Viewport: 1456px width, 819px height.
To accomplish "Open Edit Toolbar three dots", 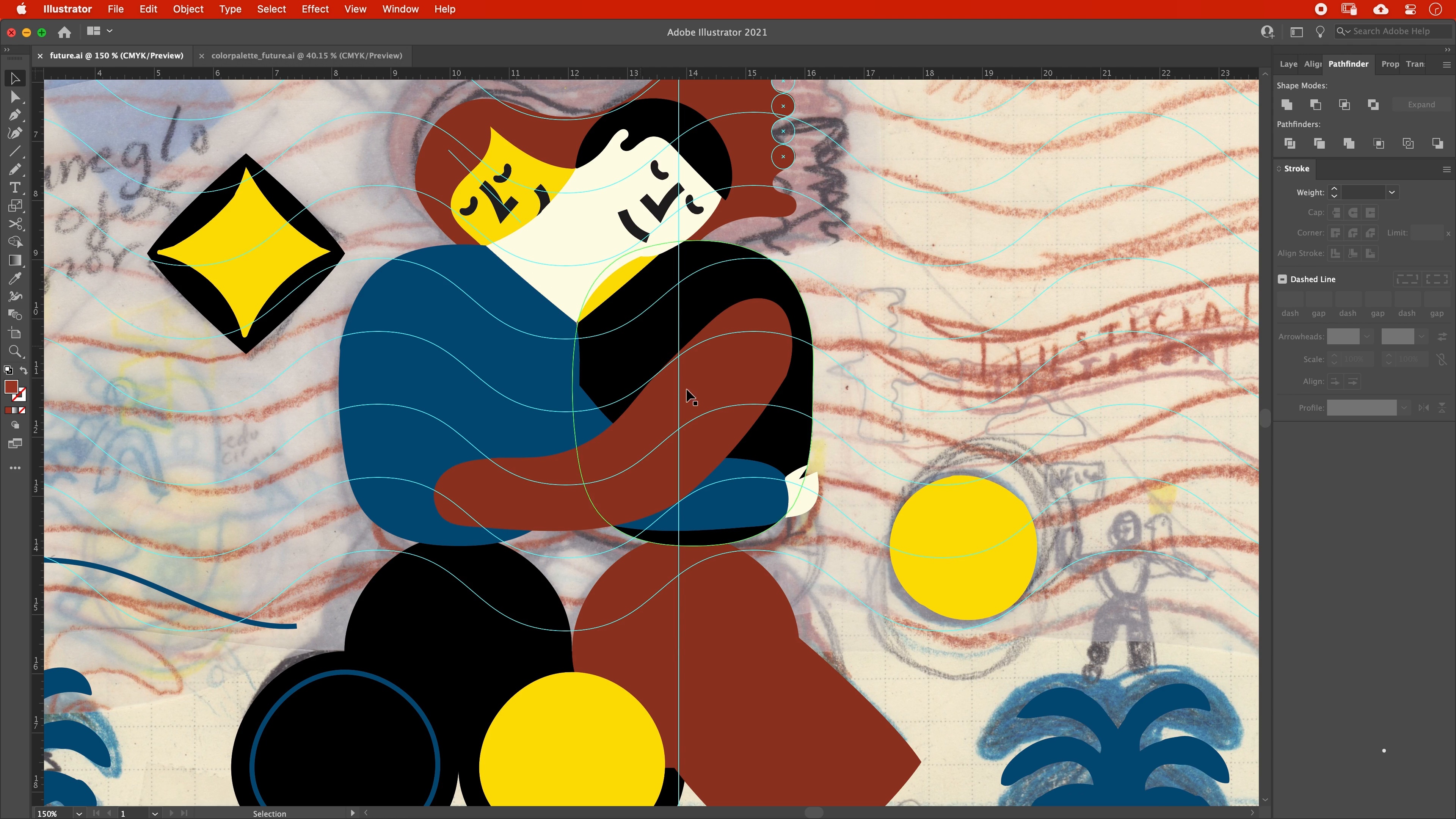I will [15, 468].
